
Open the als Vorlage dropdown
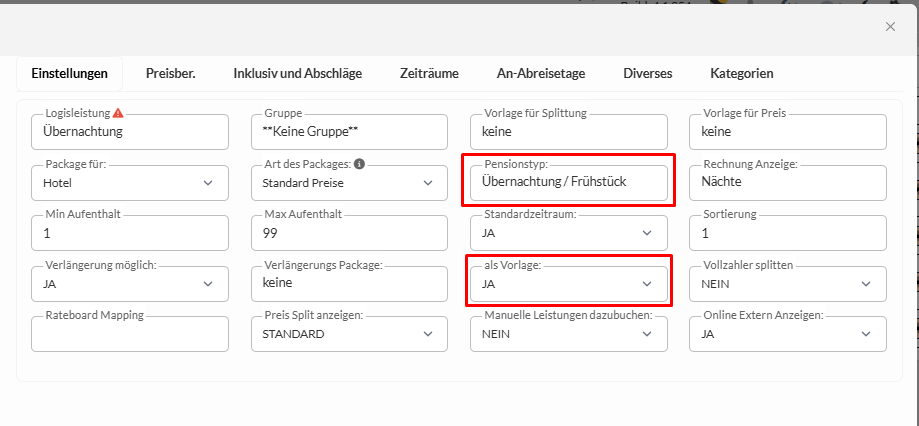tap(568, 284)
